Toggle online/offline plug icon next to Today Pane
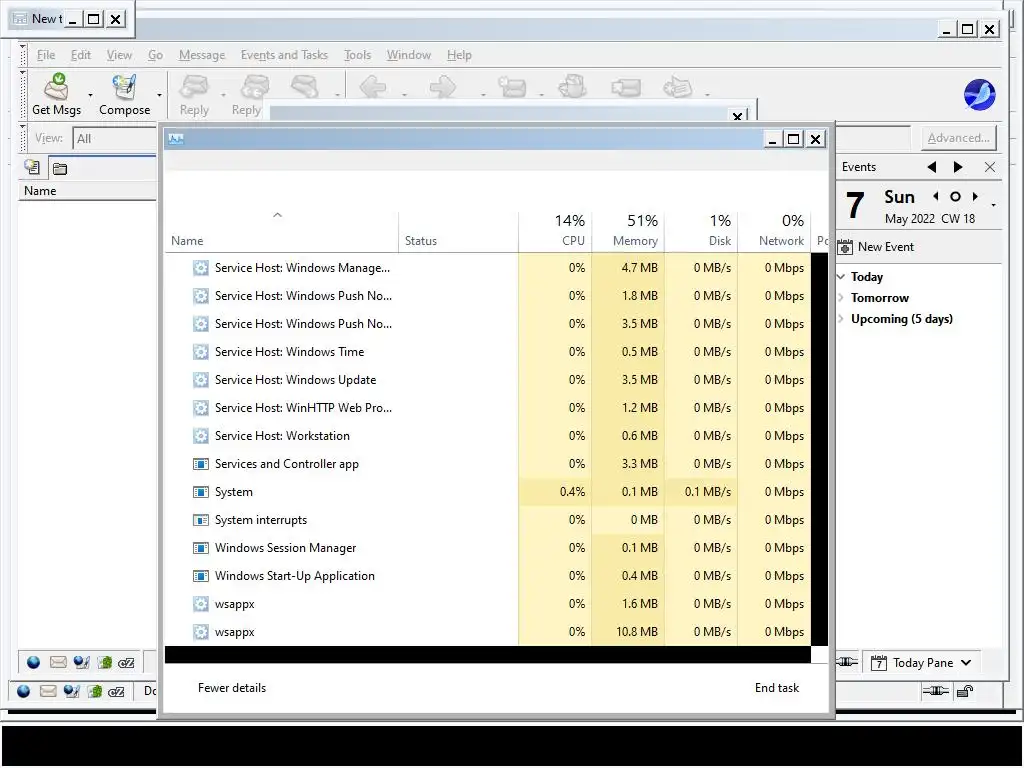 pyautogui.click(x=847, y=662)
